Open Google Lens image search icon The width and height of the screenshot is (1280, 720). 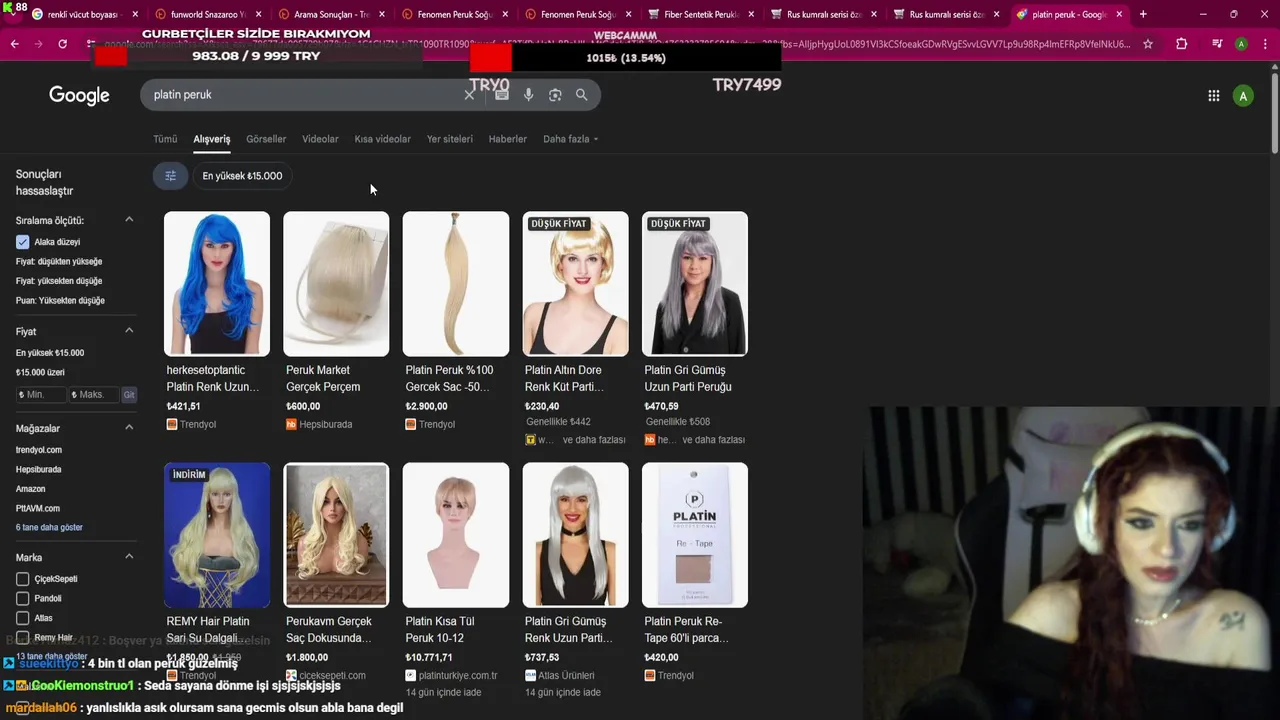point(555,94)
